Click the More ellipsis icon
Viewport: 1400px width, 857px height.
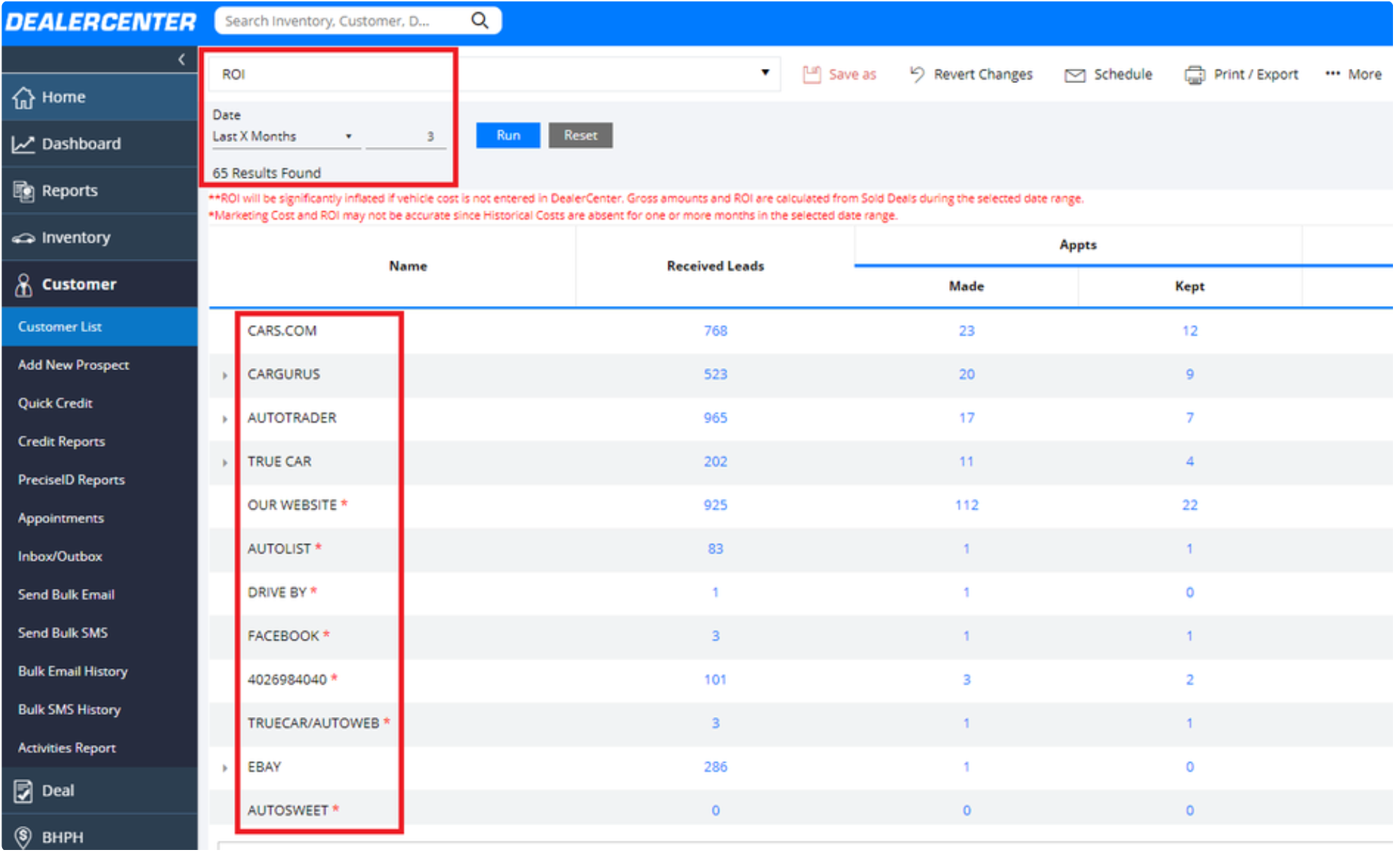click(1332, 74)
